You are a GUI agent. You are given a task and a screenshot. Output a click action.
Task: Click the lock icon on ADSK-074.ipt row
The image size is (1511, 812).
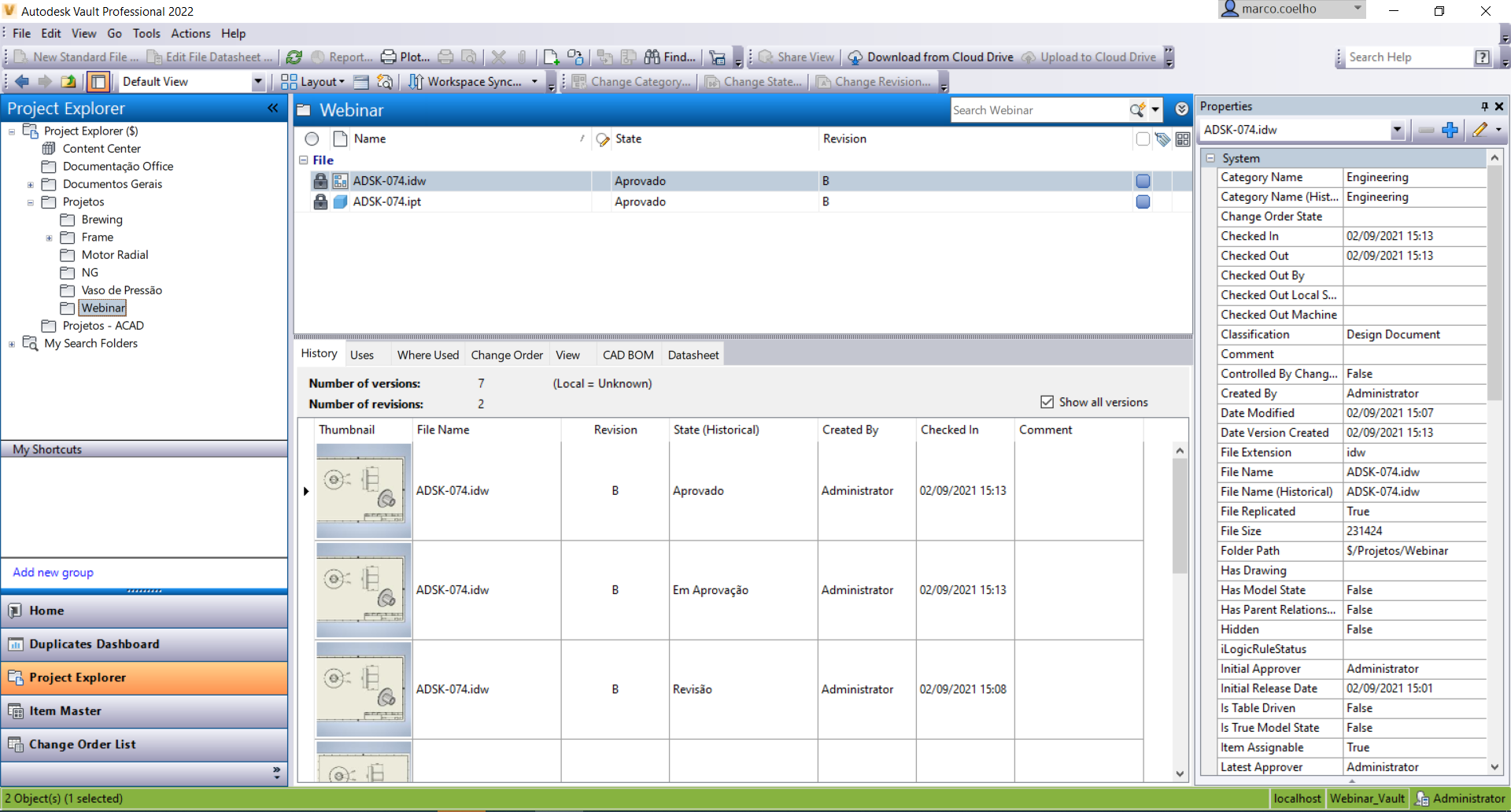320,201
